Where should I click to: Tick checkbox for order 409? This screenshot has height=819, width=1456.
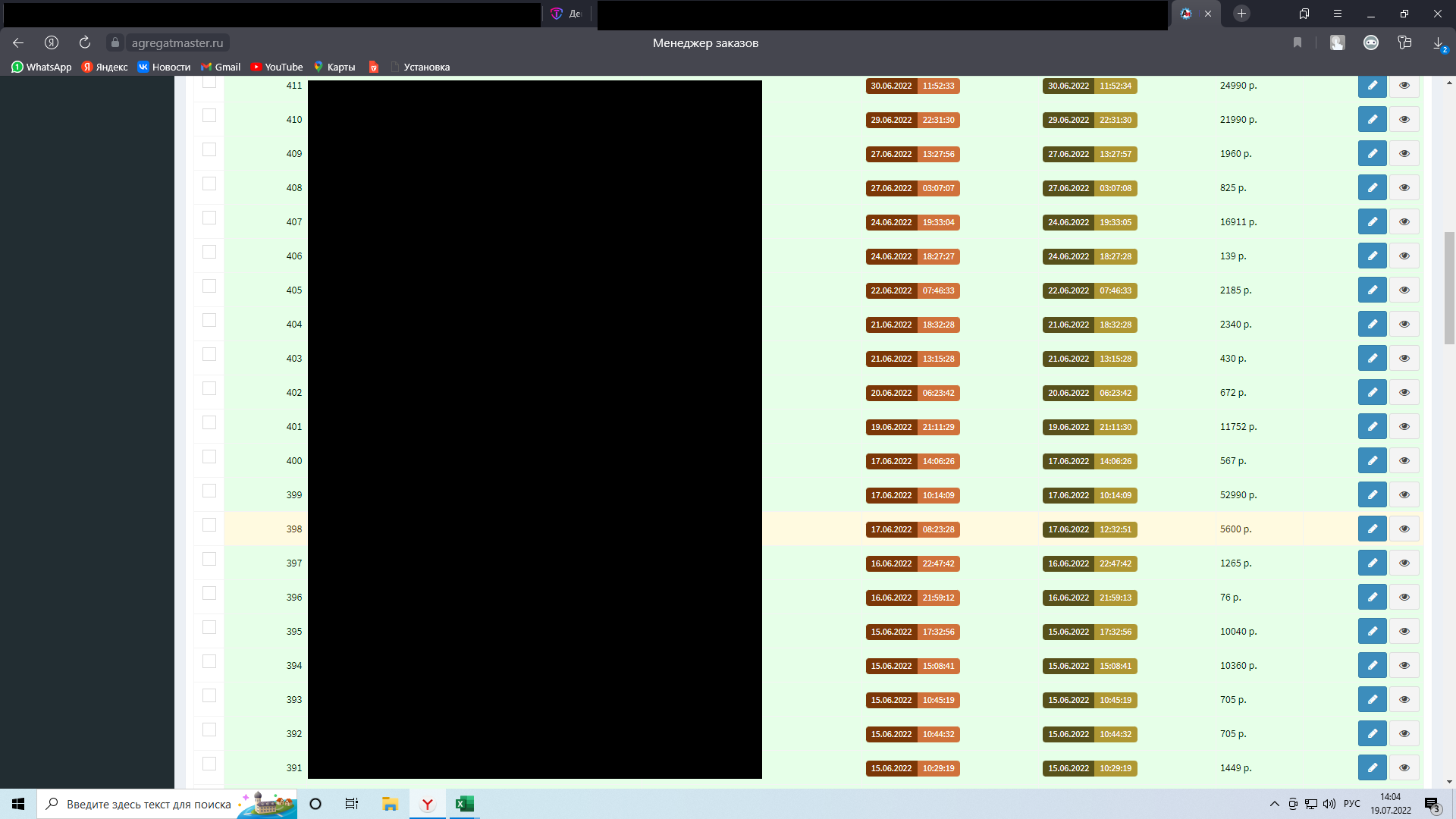(x=209, y=149)
